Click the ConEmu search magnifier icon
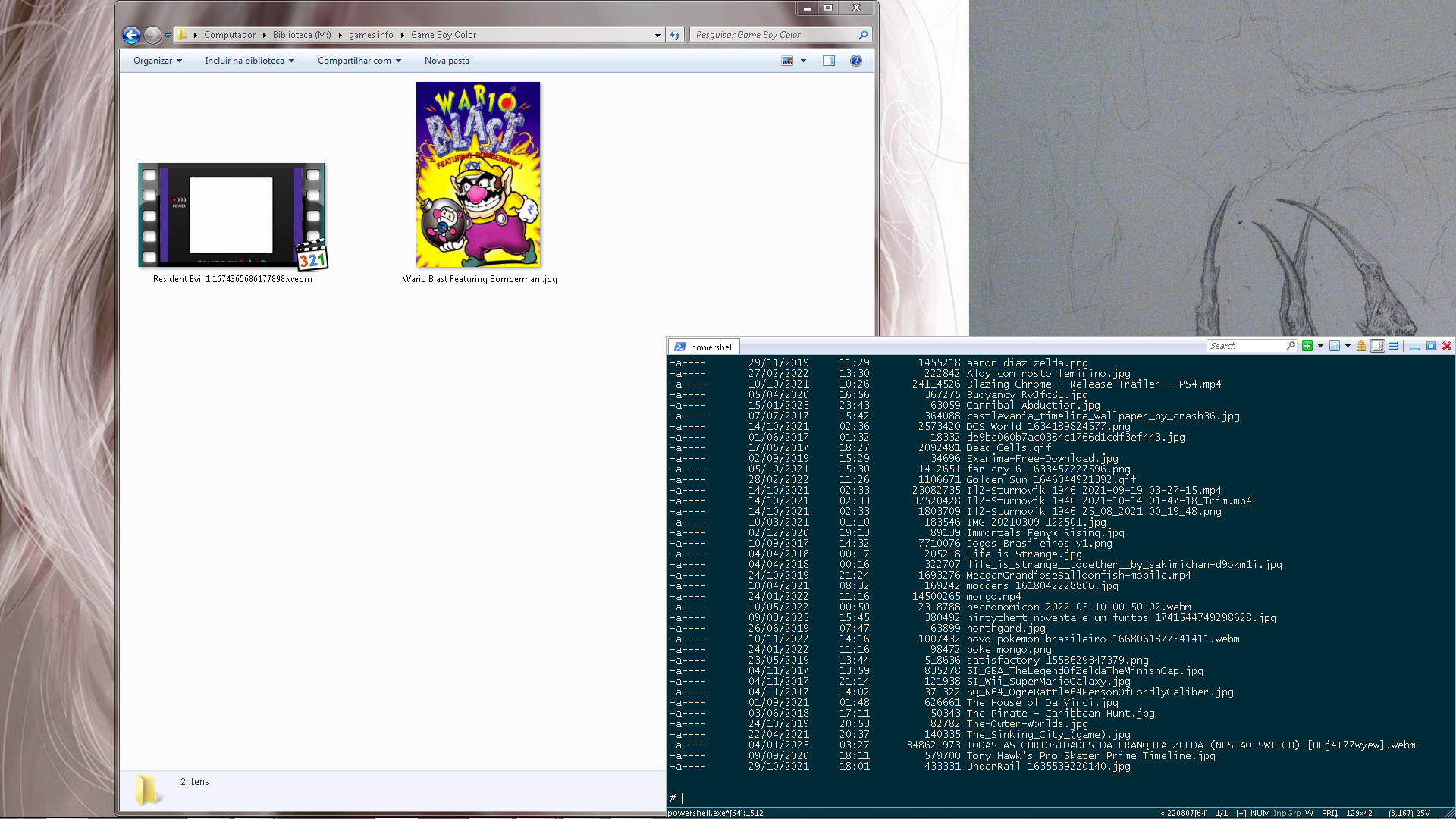1456x819 pixels. point(1291,346)
